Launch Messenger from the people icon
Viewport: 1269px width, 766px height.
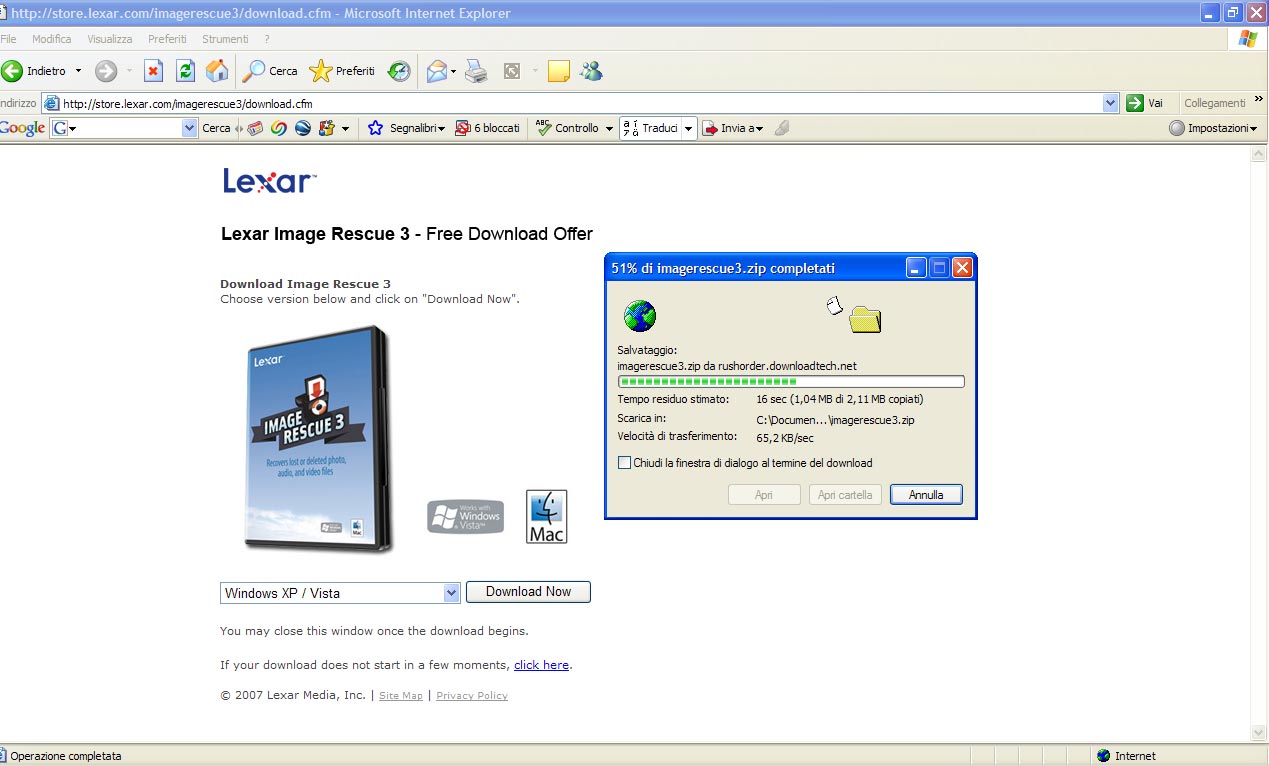pos(591,71)
